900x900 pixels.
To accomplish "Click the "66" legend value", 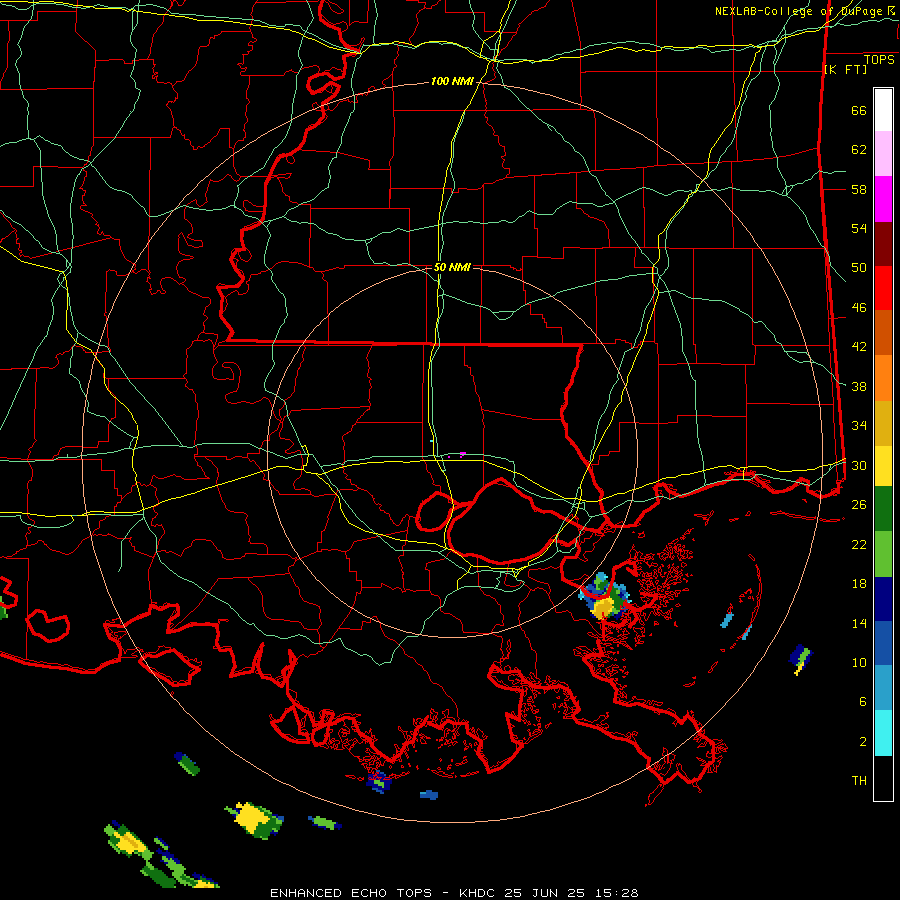I will (x=859, y=111).
